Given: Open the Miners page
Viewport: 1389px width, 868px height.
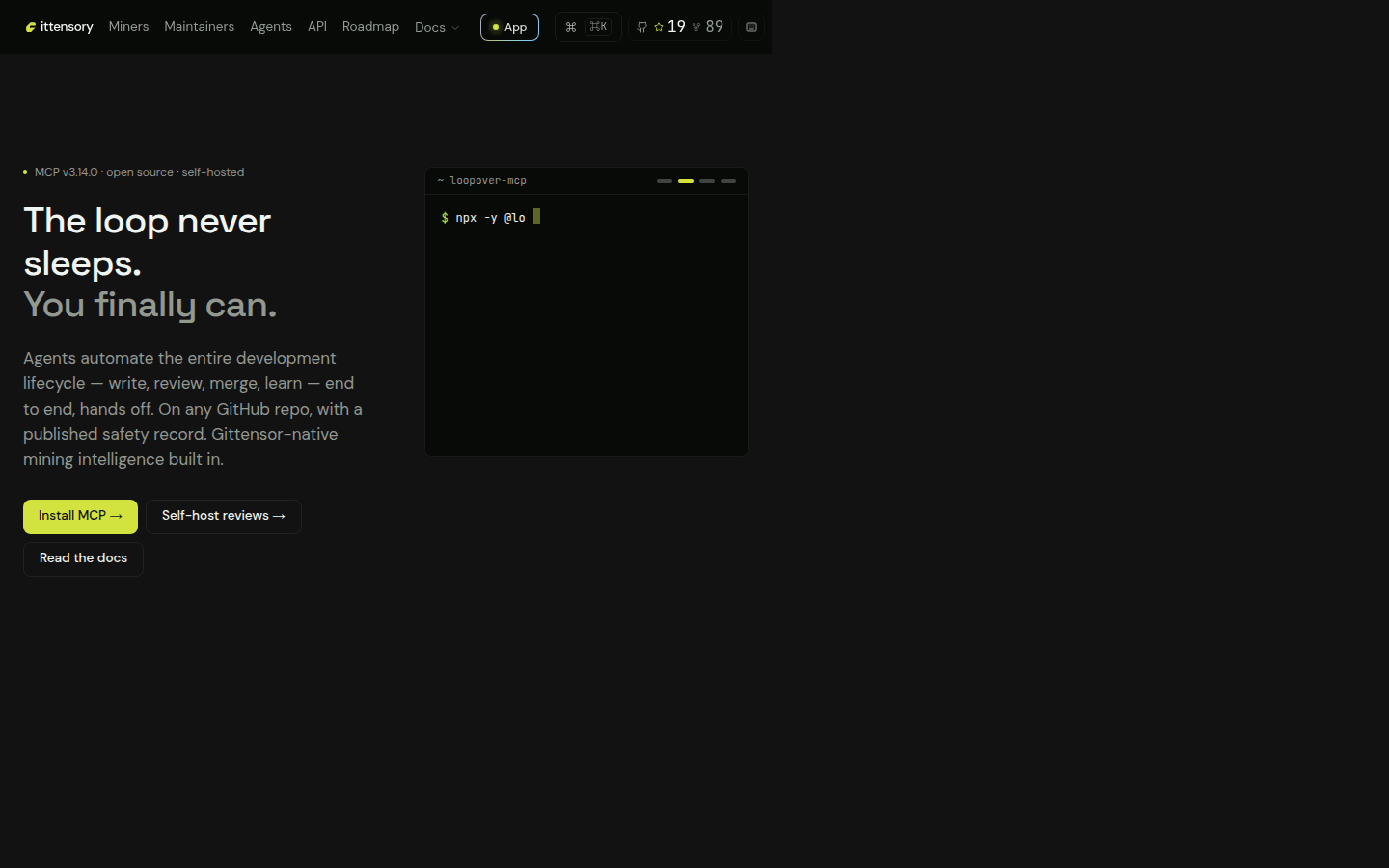Looking at the screenshot, I should (128, 27).
